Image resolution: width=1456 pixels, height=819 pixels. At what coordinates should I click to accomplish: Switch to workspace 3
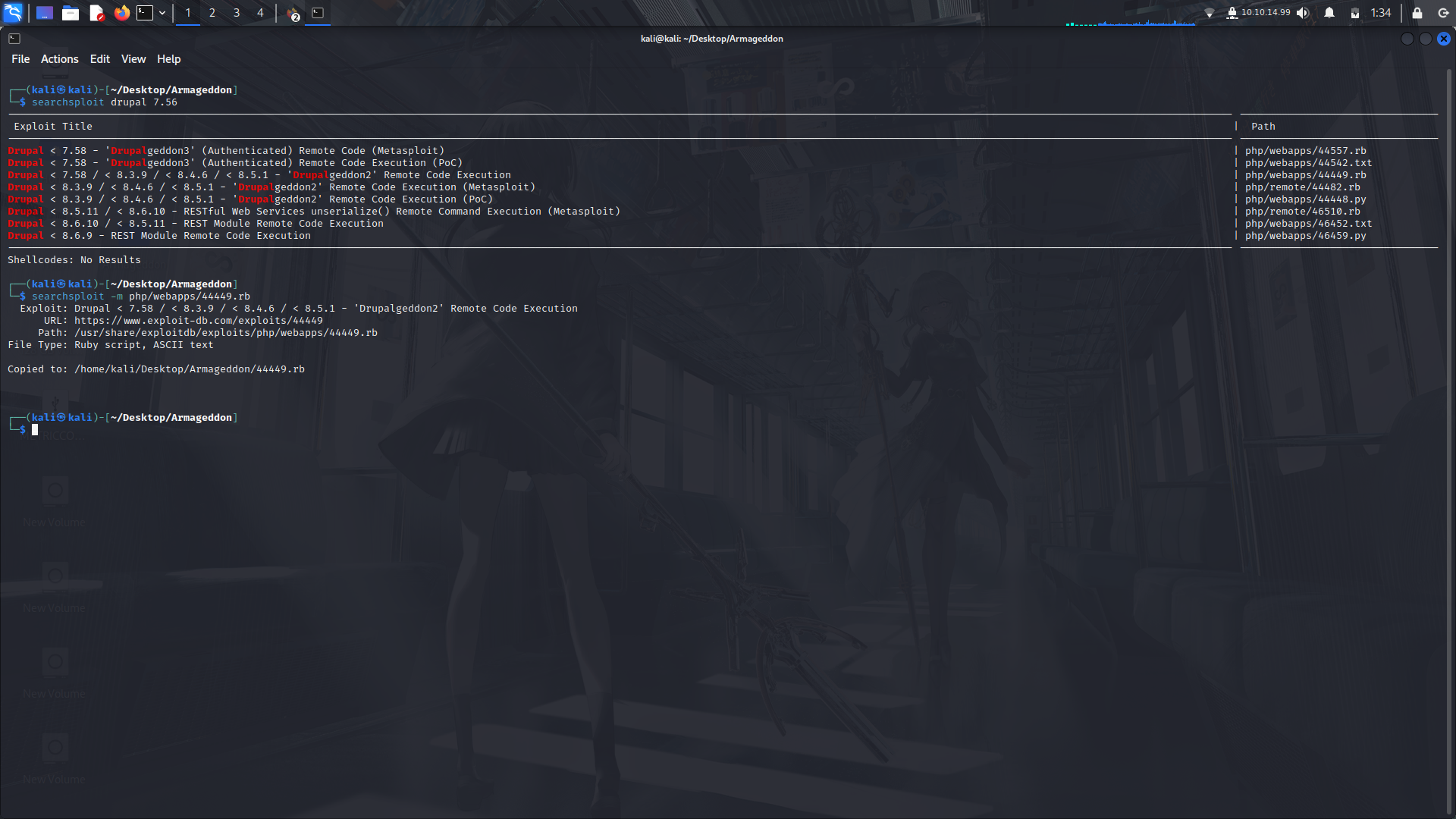pos(237,13)
